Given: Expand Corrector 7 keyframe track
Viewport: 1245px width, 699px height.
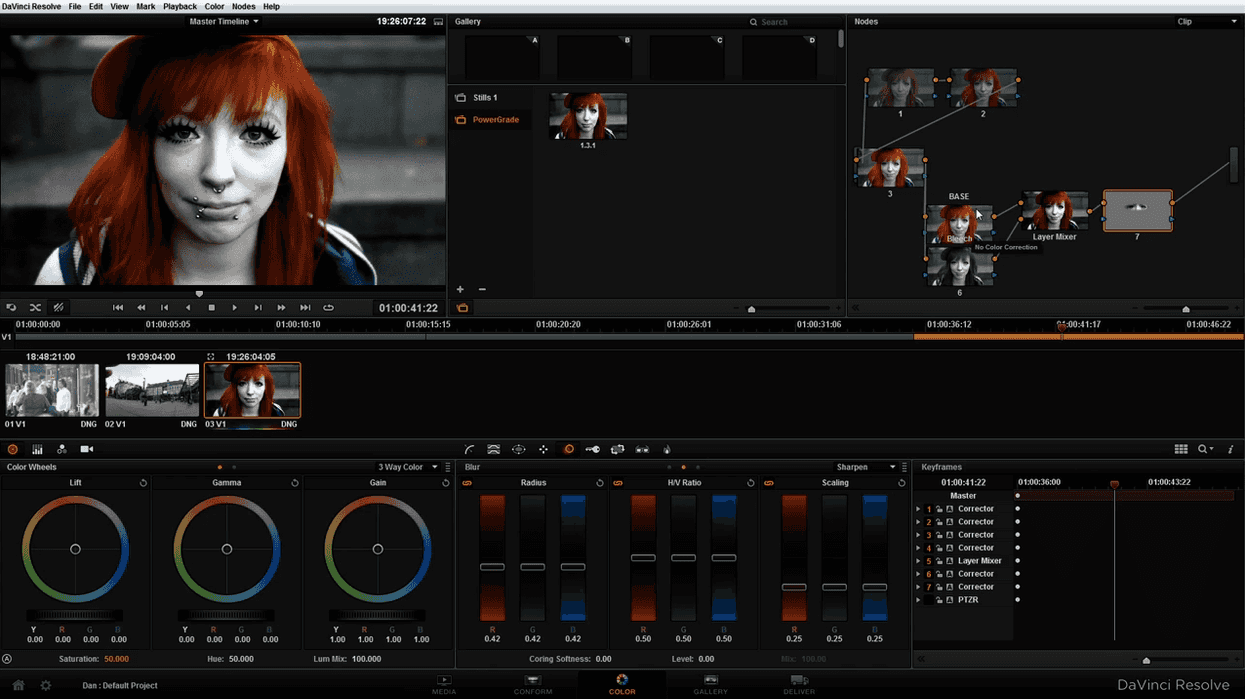Looking at the screenshot, I should (919, 587).
